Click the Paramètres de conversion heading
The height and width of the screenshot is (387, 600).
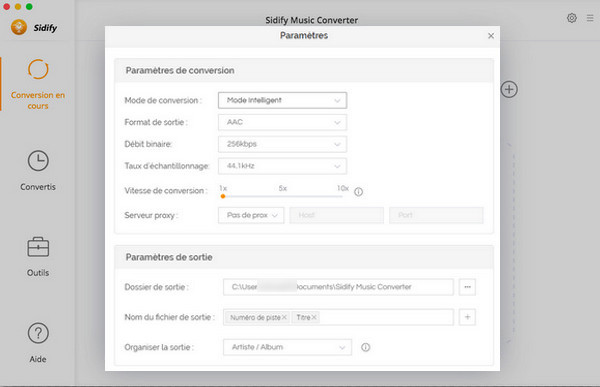pos(180,70)
